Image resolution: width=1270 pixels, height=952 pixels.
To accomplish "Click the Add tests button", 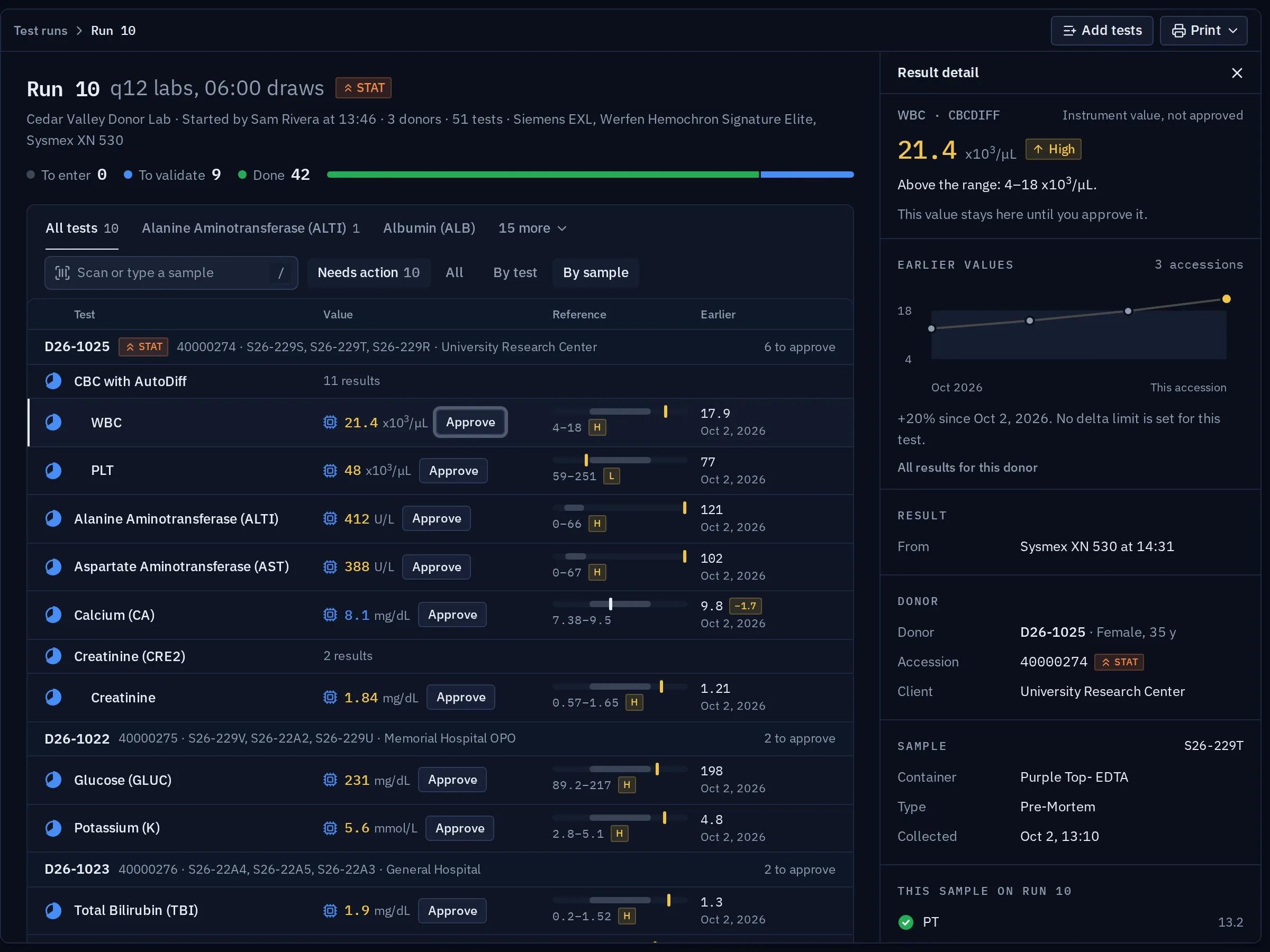I will point(1102,31).
